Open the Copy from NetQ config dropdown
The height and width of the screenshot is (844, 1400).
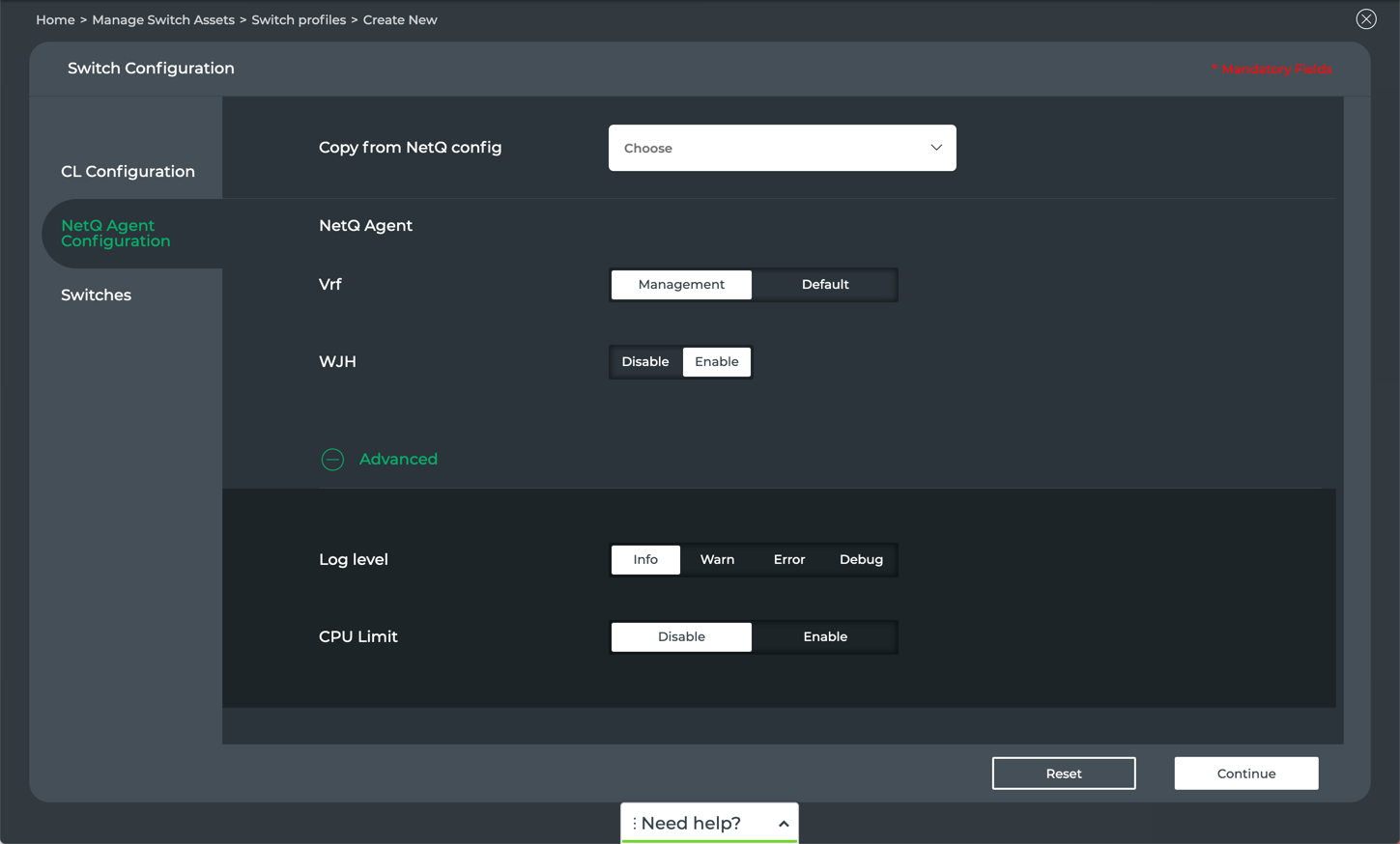point(781,148)
